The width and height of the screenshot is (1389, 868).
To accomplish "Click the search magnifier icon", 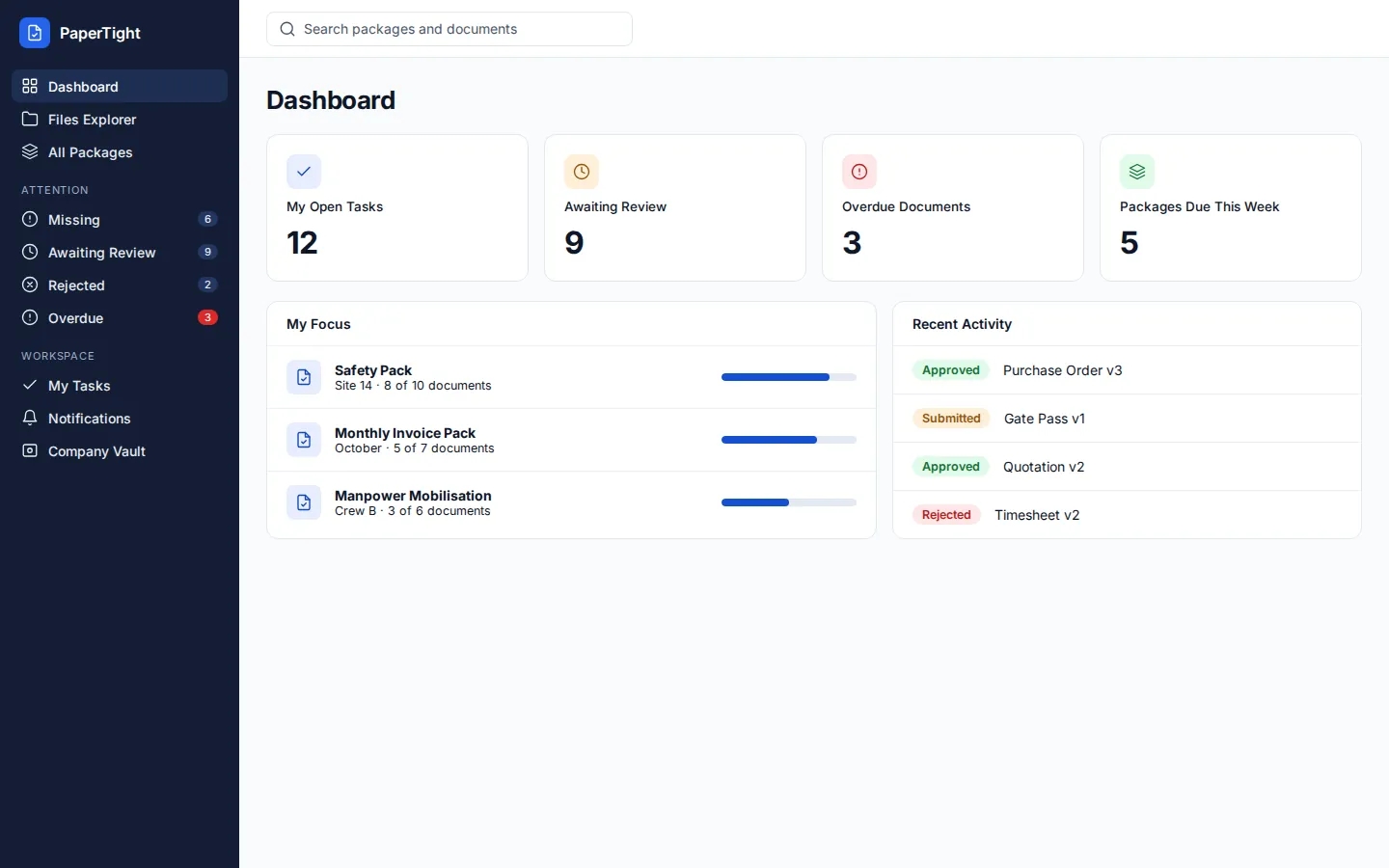I will pyautogui.click(x=287, y=29).
